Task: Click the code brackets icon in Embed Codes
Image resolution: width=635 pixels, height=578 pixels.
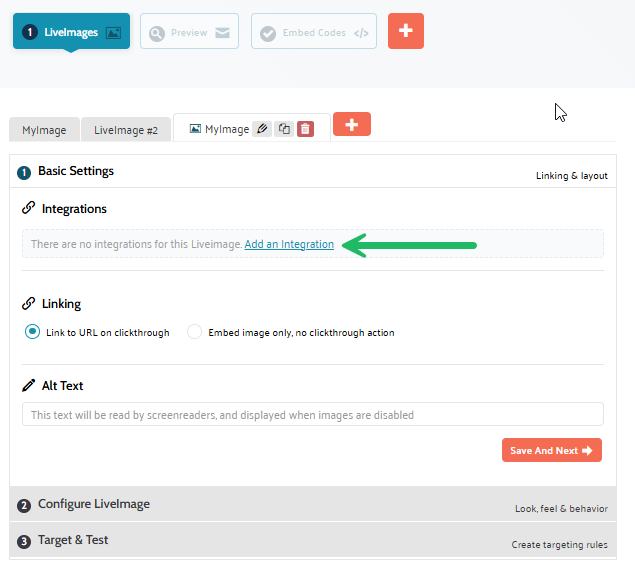Action: 361,33
